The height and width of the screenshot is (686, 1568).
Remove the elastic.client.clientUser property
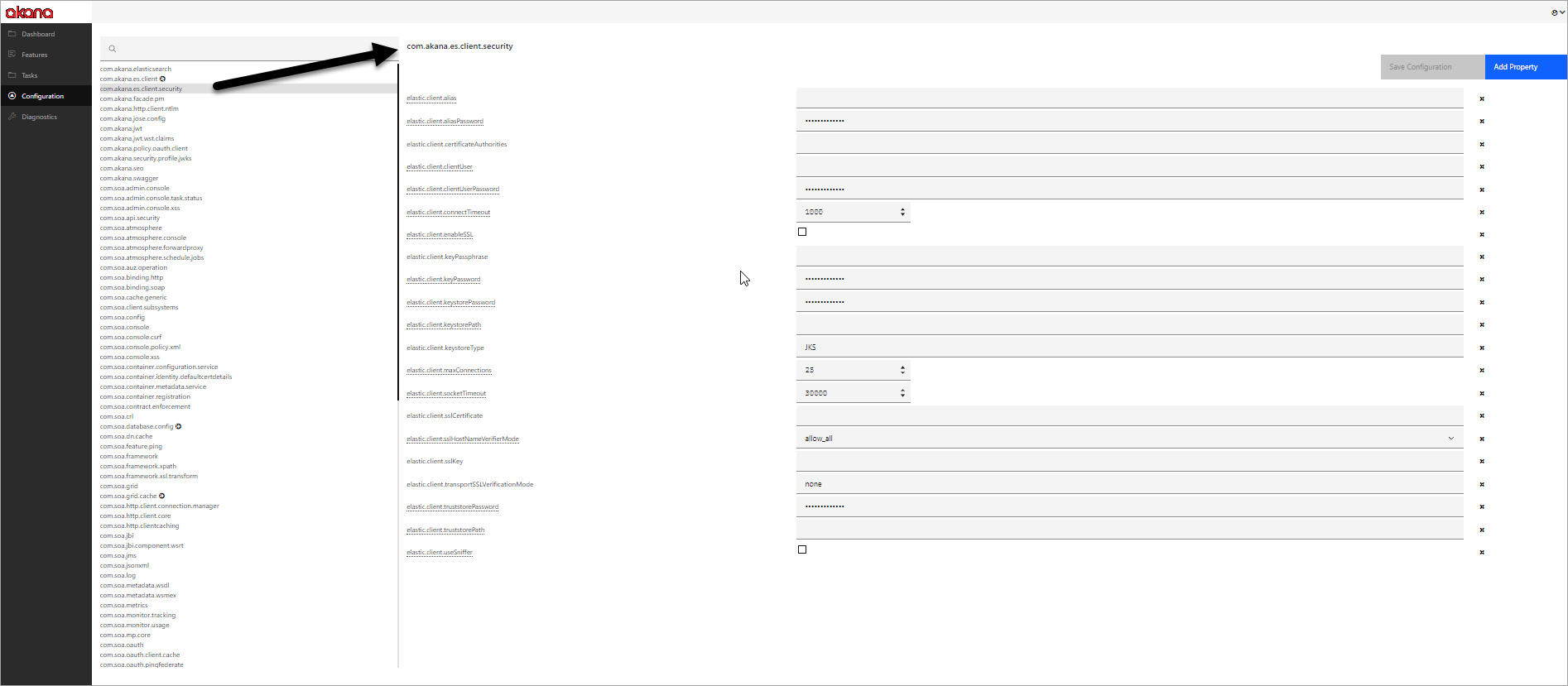coord(1482,166)
